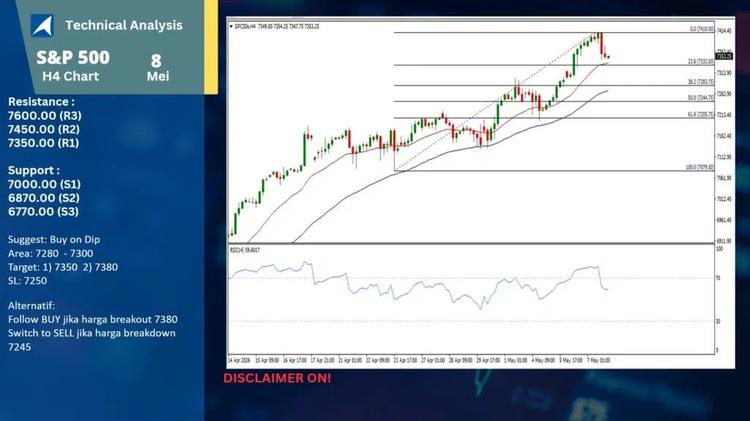Screen dimensions: 750x421
Task: Click the 'Alternatif:' label
Action: click(31, 306)
